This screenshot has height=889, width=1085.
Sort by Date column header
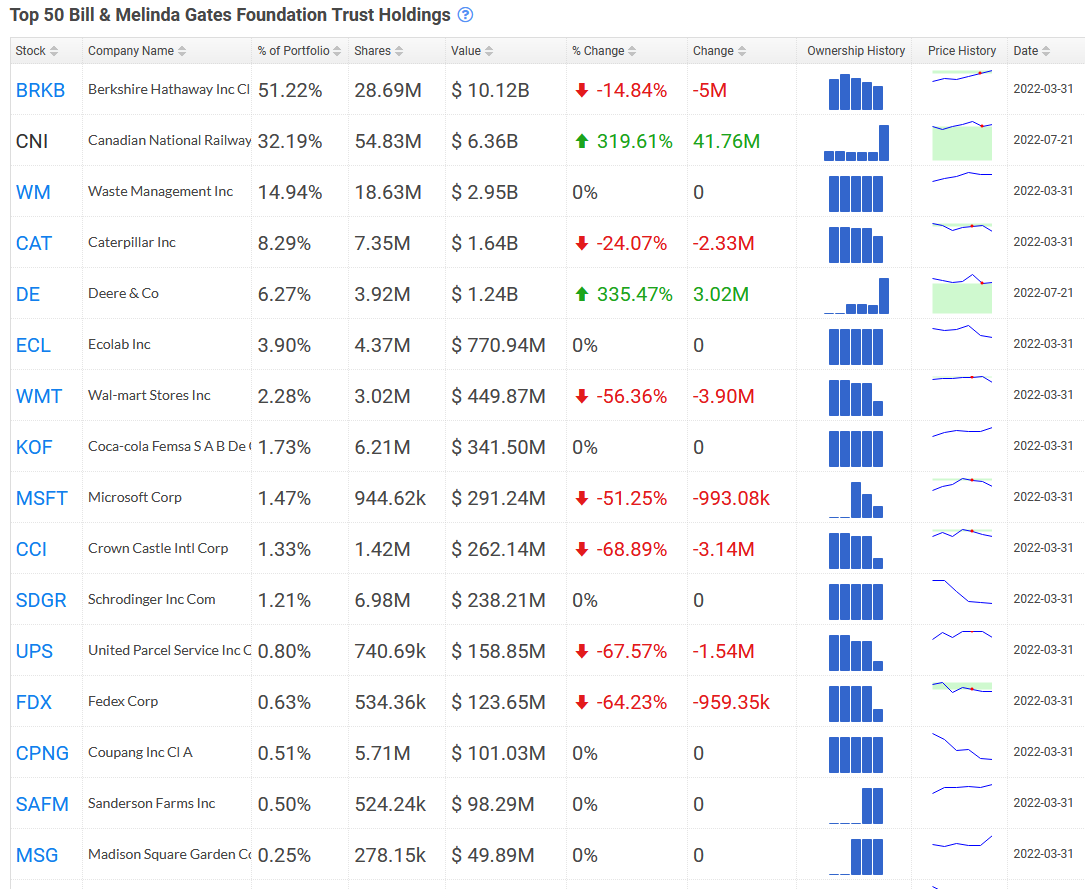[1032, 51]
